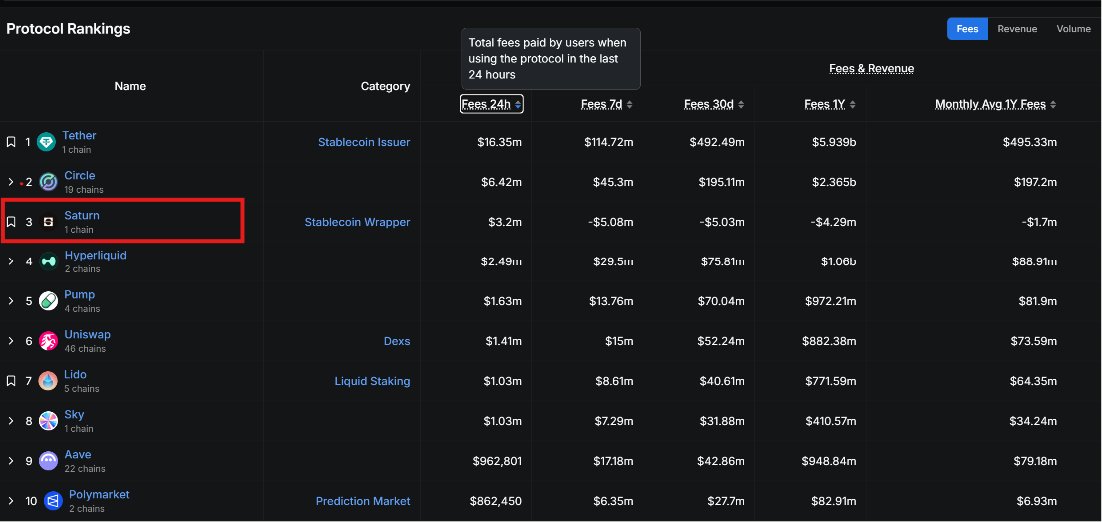Toggle the bookmark for Tether
Viewport: 1102px width, 522px height.
[11, 142]
